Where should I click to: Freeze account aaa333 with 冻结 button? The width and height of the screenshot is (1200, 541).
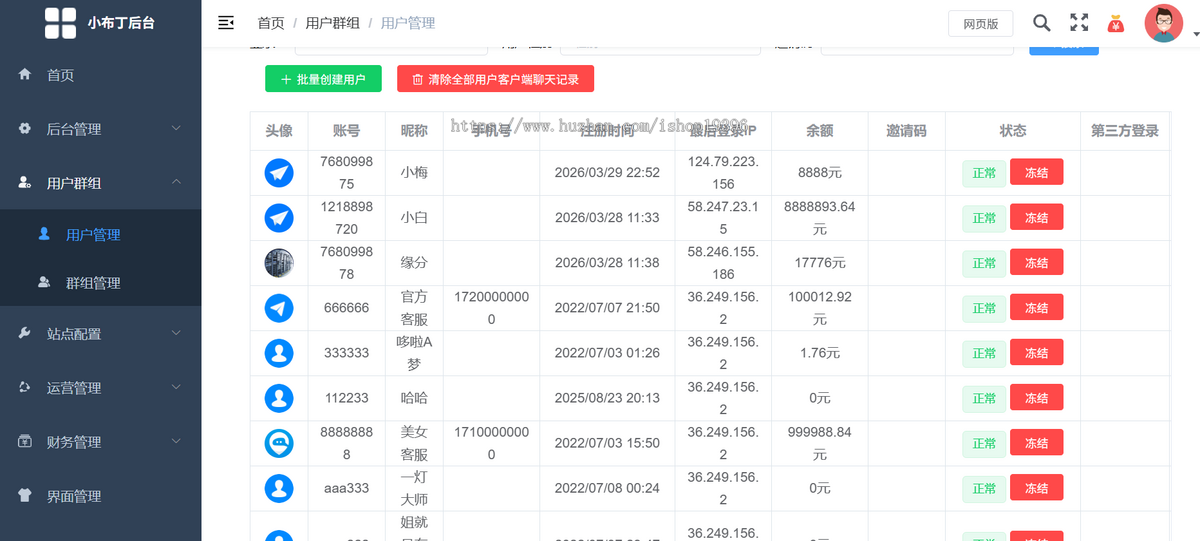pyautogui.click(x=1036, y=488)
